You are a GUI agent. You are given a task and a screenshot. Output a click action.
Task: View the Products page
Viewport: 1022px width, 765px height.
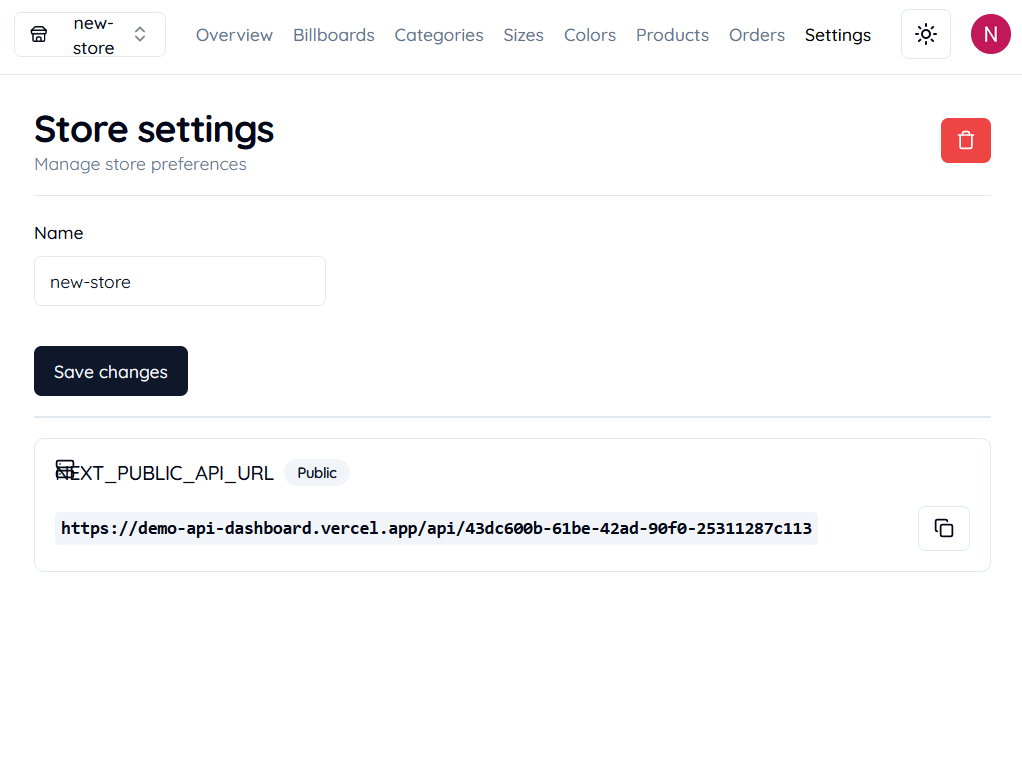tap(672, 35)
